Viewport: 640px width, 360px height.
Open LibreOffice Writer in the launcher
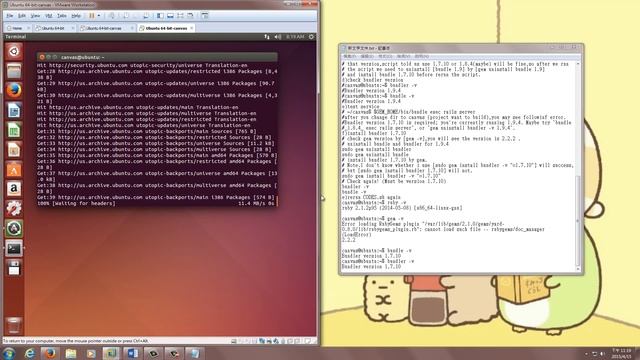[14, 111]
